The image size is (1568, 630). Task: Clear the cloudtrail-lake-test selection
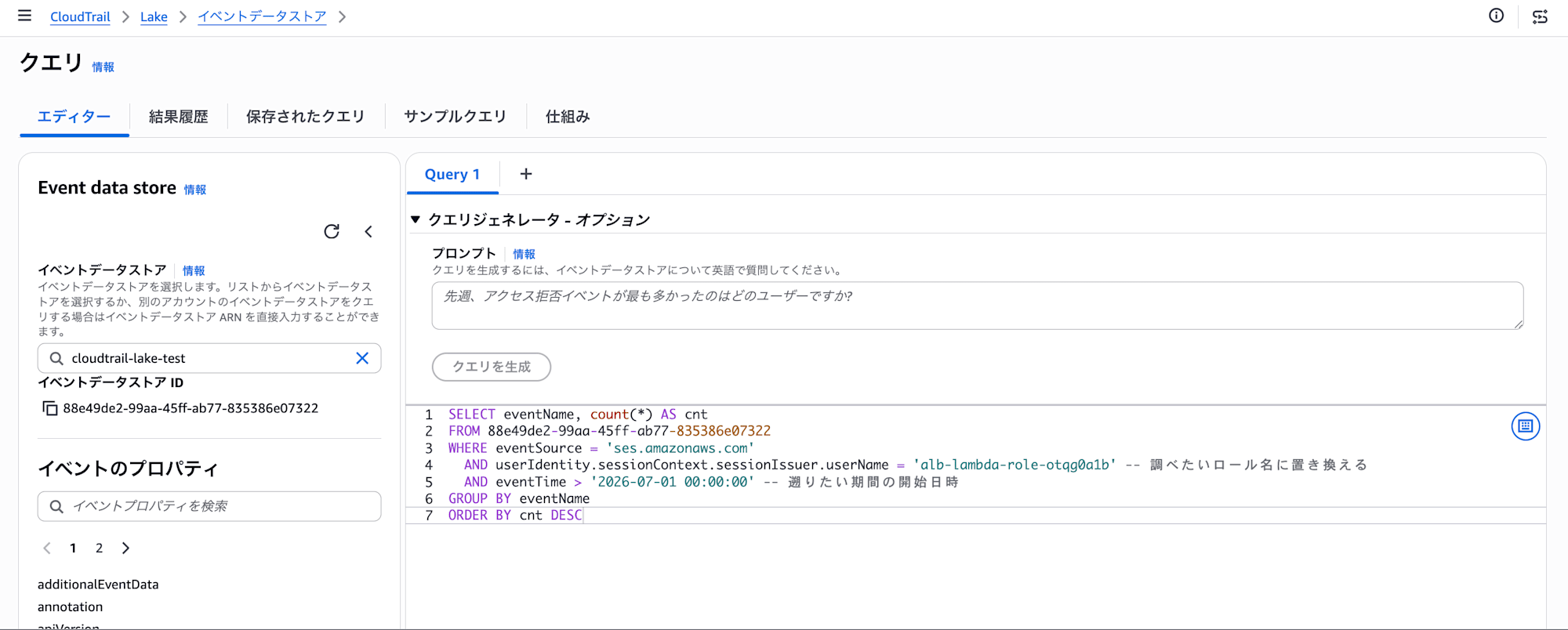(362, 358)
